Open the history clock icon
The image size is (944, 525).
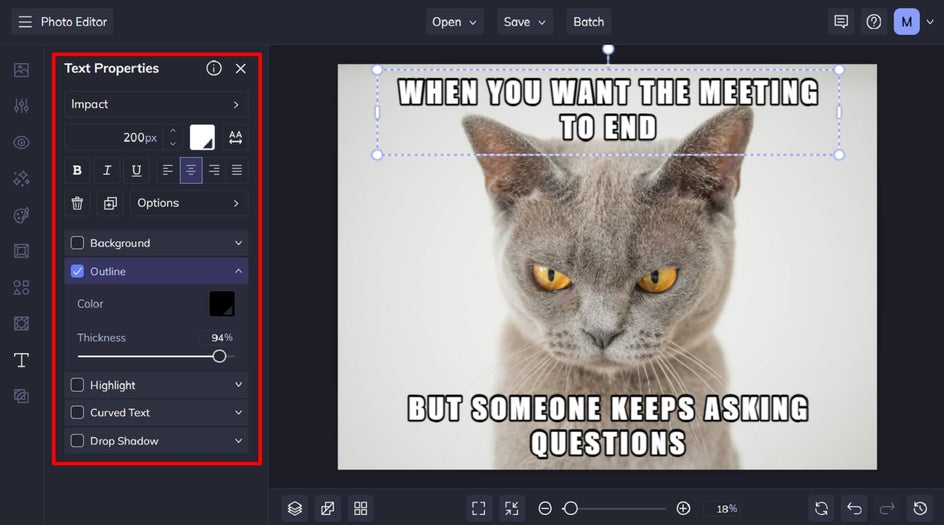click(x=920, y=509)
